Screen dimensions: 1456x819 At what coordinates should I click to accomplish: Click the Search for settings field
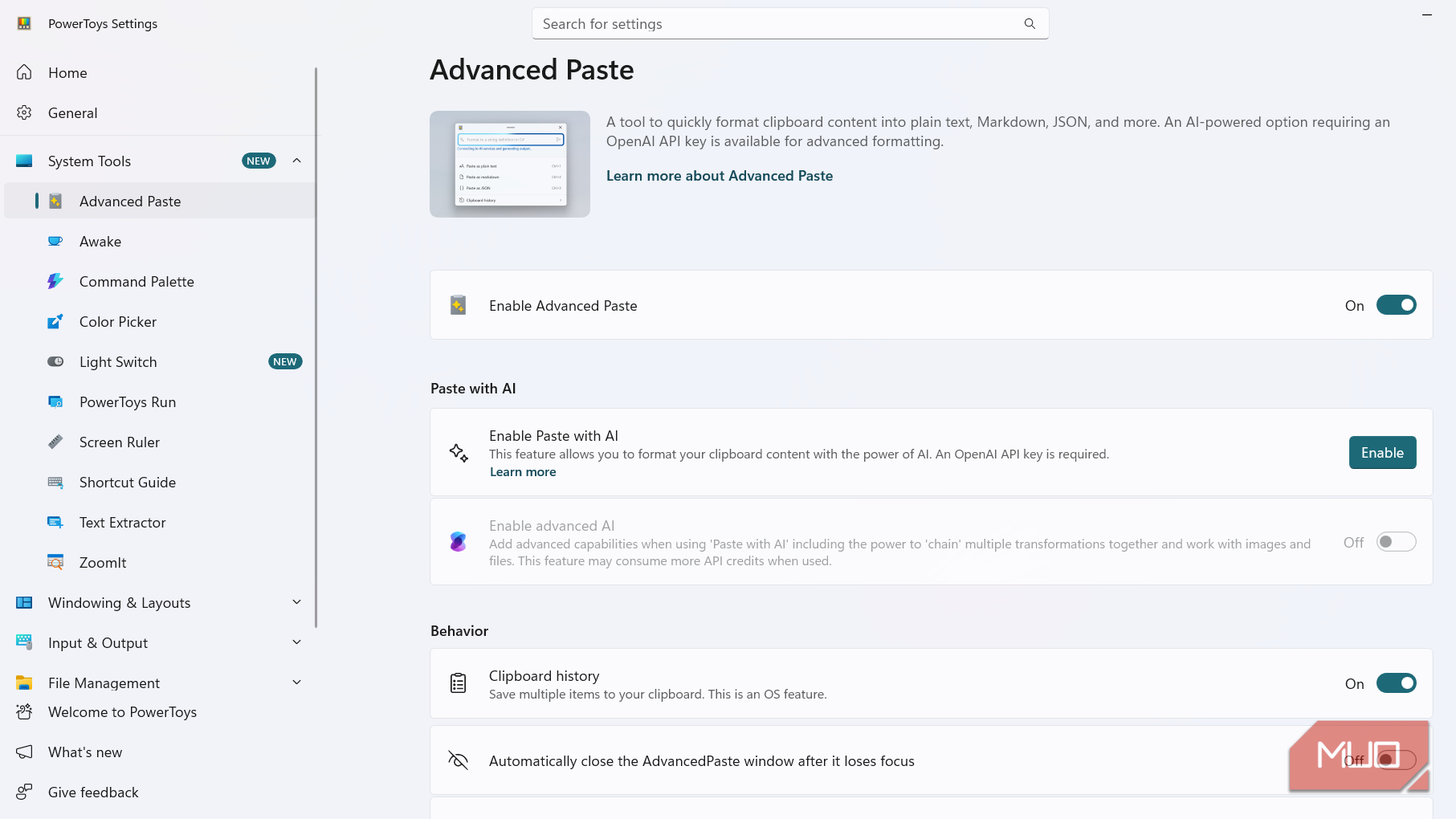click(790, 24)
